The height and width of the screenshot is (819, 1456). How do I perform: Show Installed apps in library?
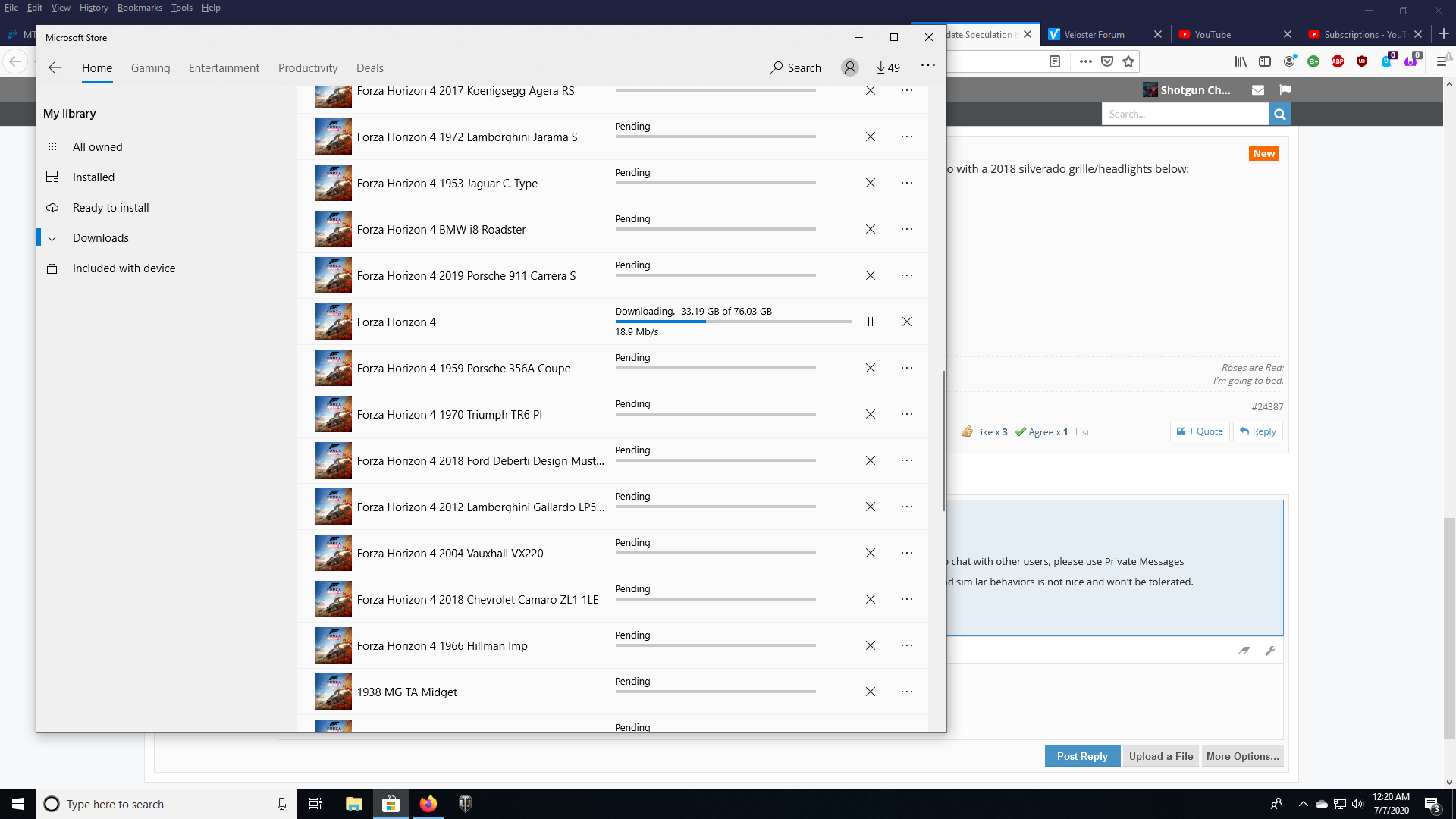(x=167, y=177)
